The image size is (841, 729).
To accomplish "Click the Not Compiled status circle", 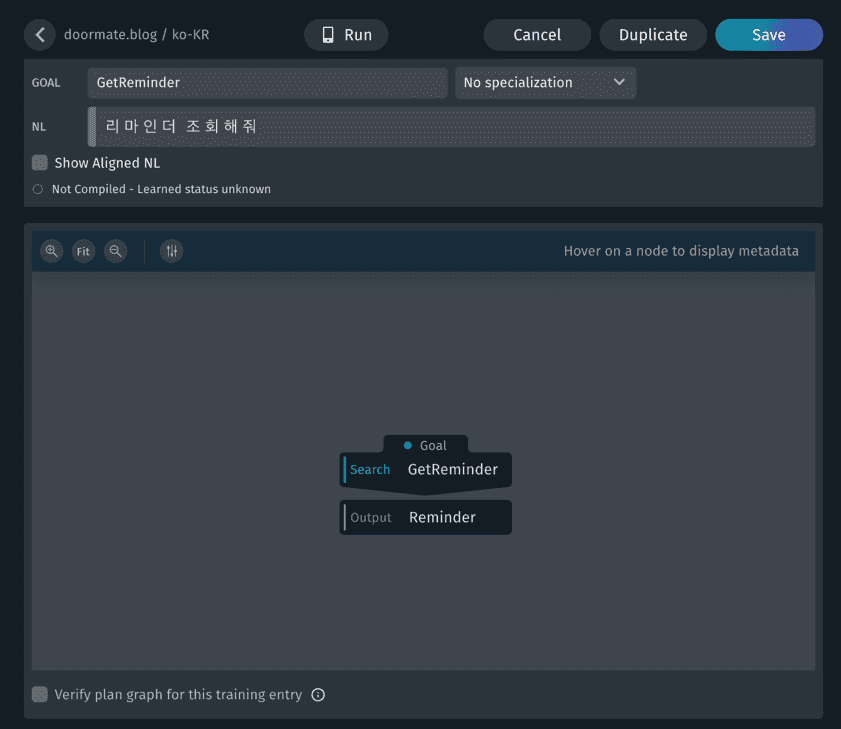I will pyautogui.click(x=38, y=189).
